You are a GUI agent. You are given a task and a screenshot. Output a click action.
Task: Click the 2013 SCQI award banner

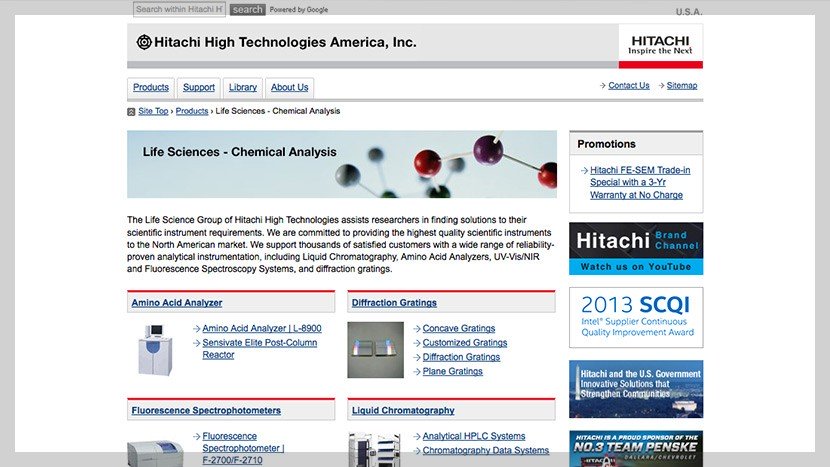636,317
